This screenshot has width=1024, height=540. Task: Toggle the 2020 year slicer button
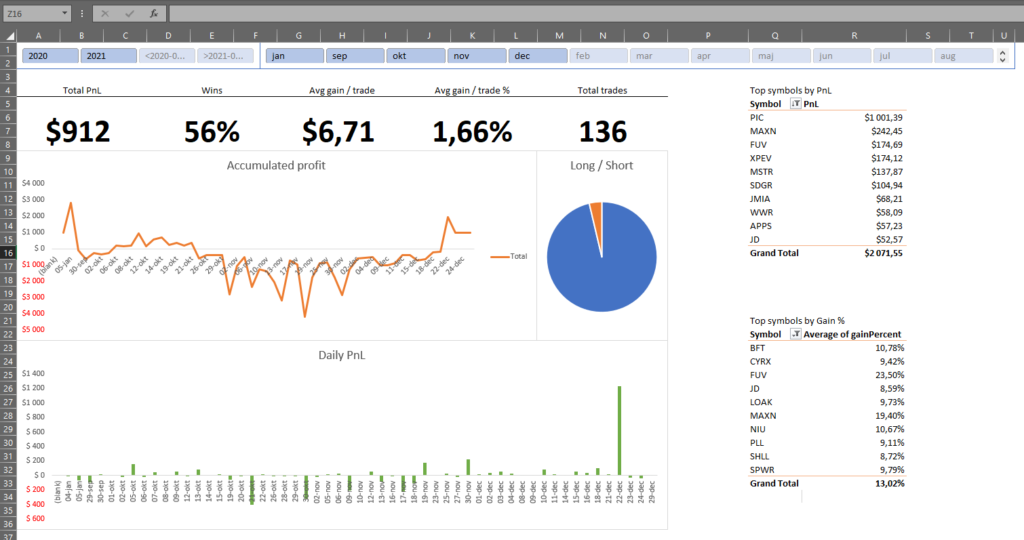[x=50, y=56]
